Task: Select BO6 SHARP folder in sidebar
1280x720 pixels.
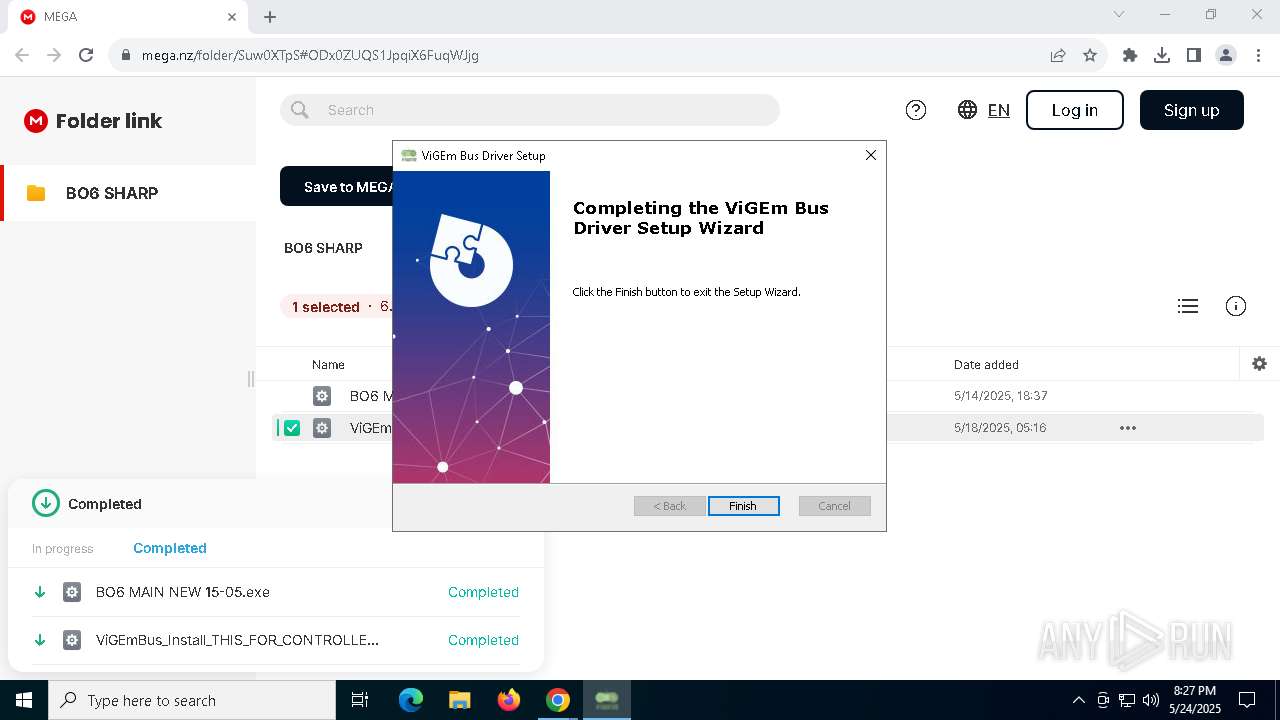Action: 128,193
